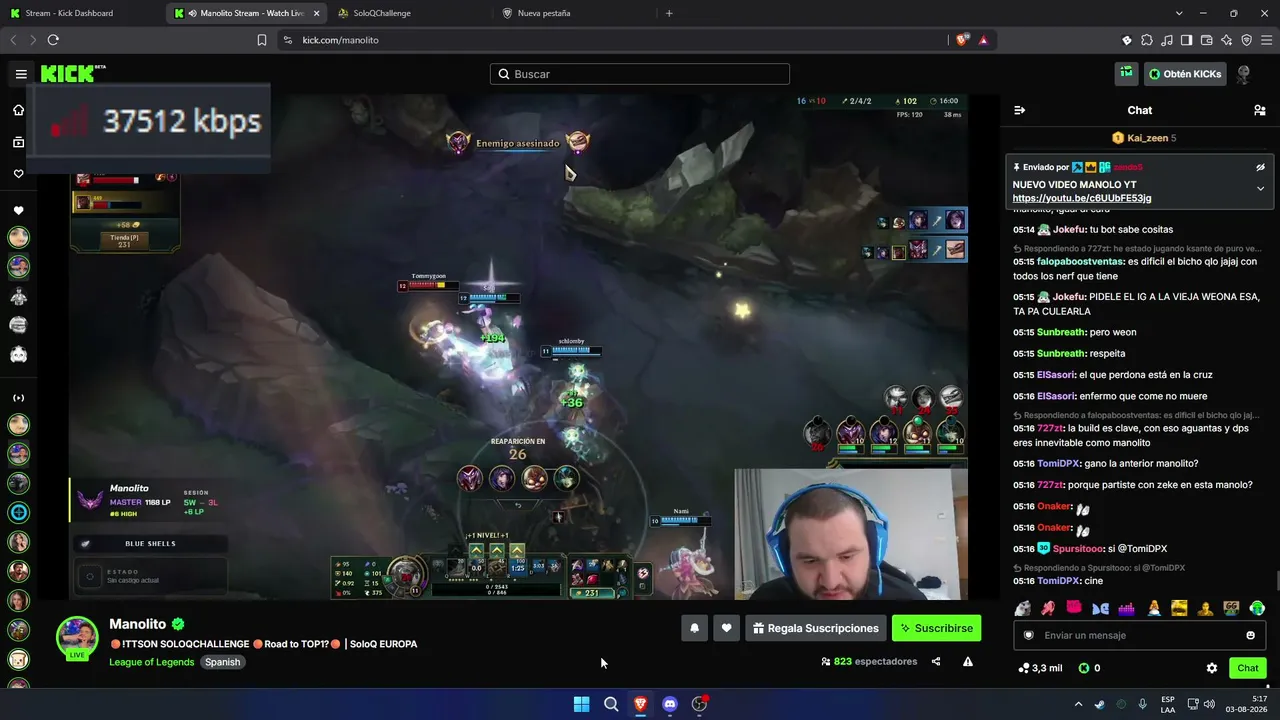Collapse the chat panel arrow icon
The image size is (1280, 720).
1020,110
